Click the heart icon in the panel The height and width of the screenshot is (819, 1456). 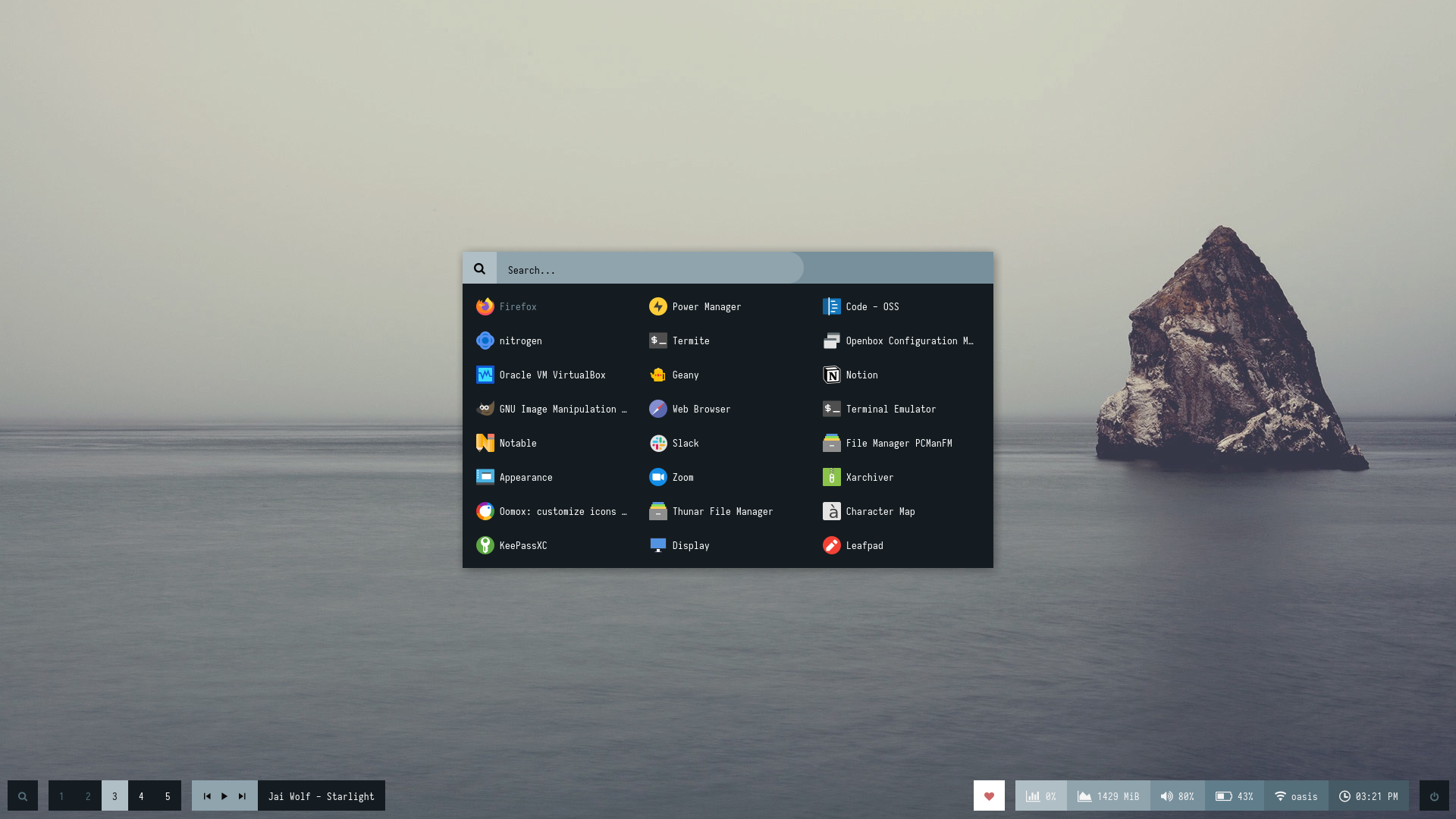coord(989,796)
